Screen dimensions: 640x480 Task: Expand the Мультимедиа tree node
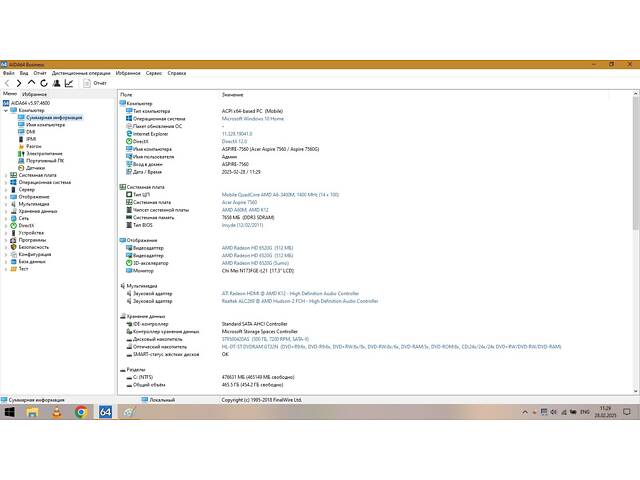point(6,204)
